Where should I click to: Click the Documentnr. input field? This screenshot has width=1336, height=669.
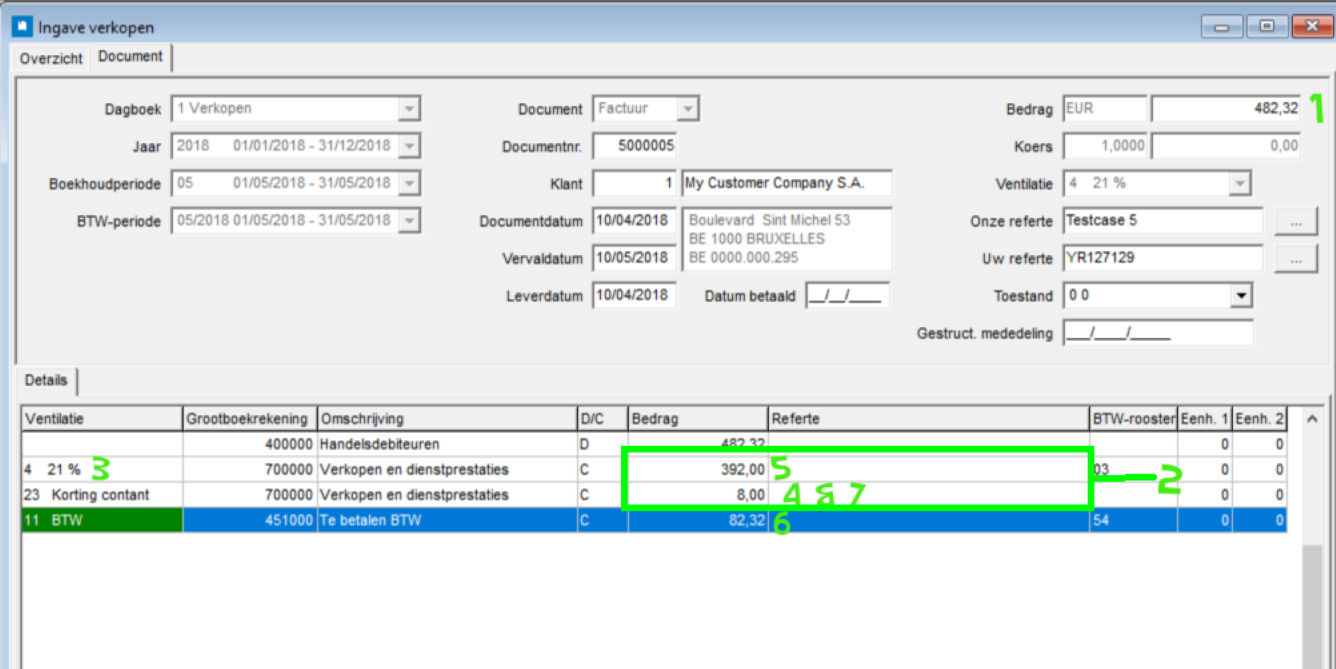click(x=635, y=146)
